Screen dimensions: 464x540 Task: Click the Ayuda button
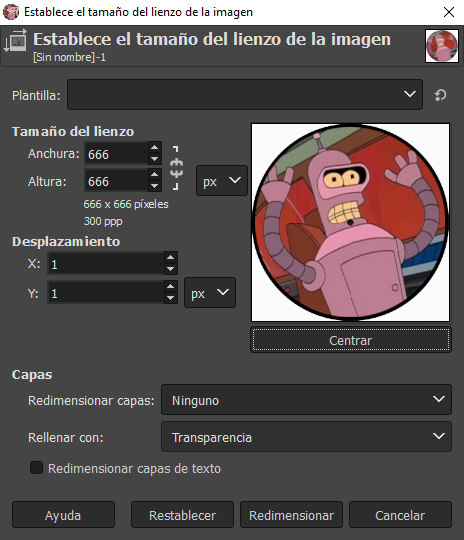pos(63,515)
